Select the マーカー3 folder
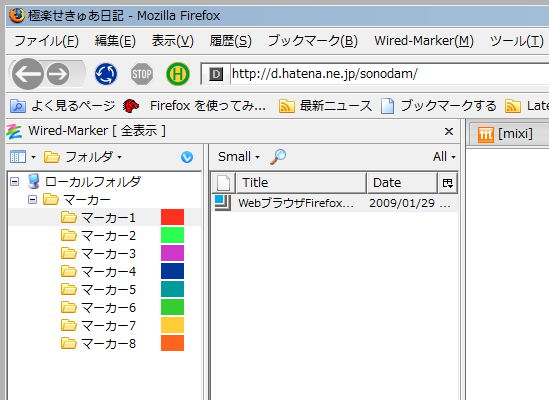Image resolution: width=549 pixels, height=400 pixels. (x=109, y=254)
